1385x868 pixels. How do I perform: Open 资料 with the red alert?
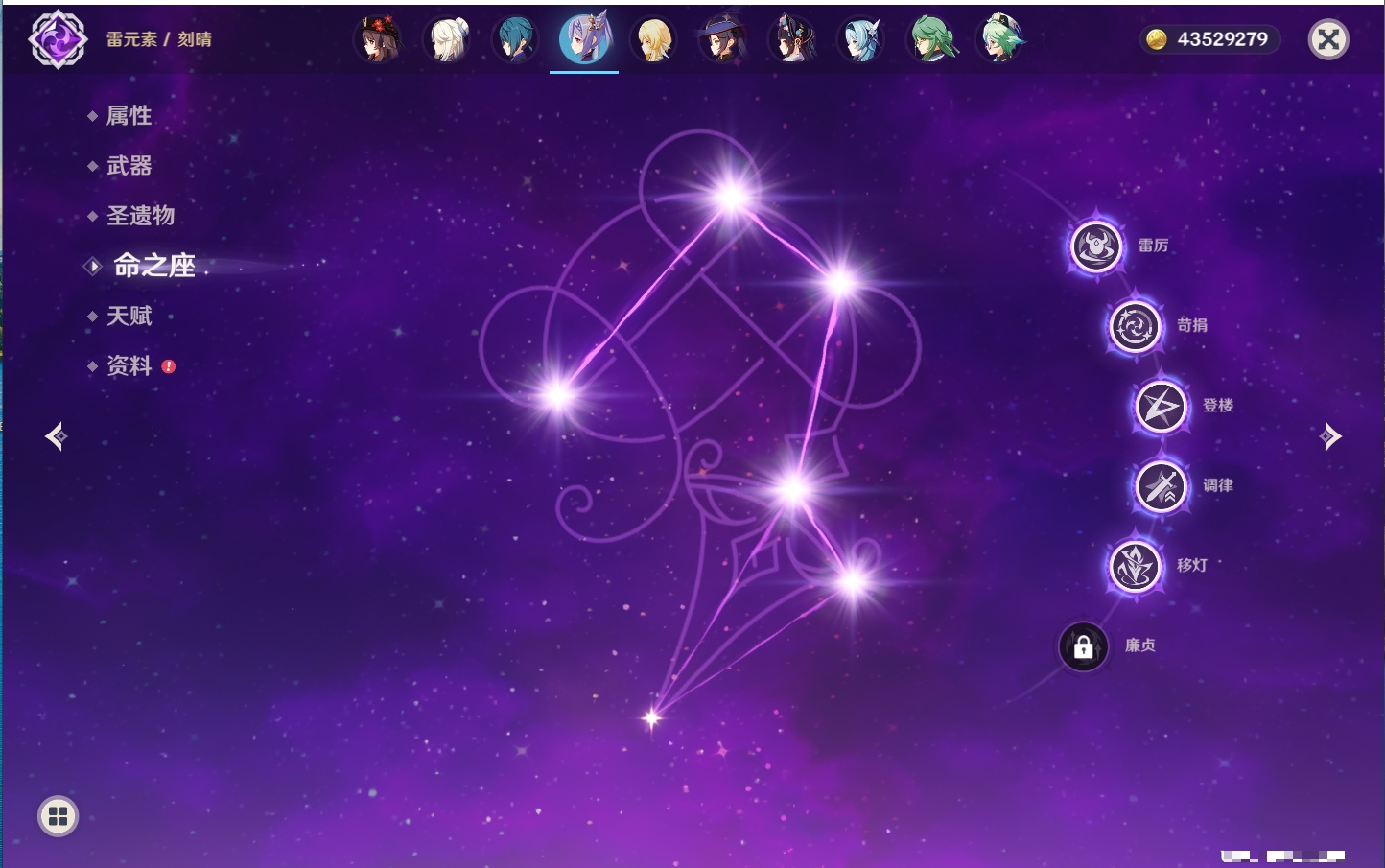129,365
